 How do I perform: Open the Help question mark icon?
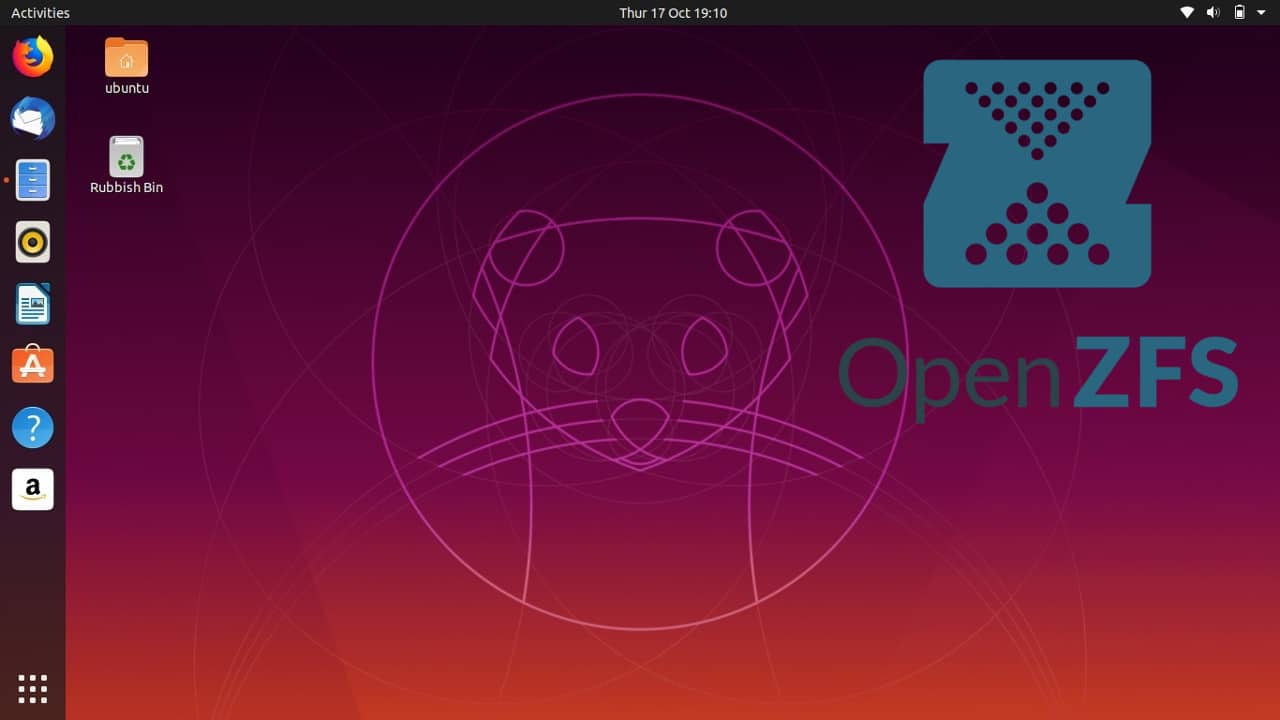[32, 428]
